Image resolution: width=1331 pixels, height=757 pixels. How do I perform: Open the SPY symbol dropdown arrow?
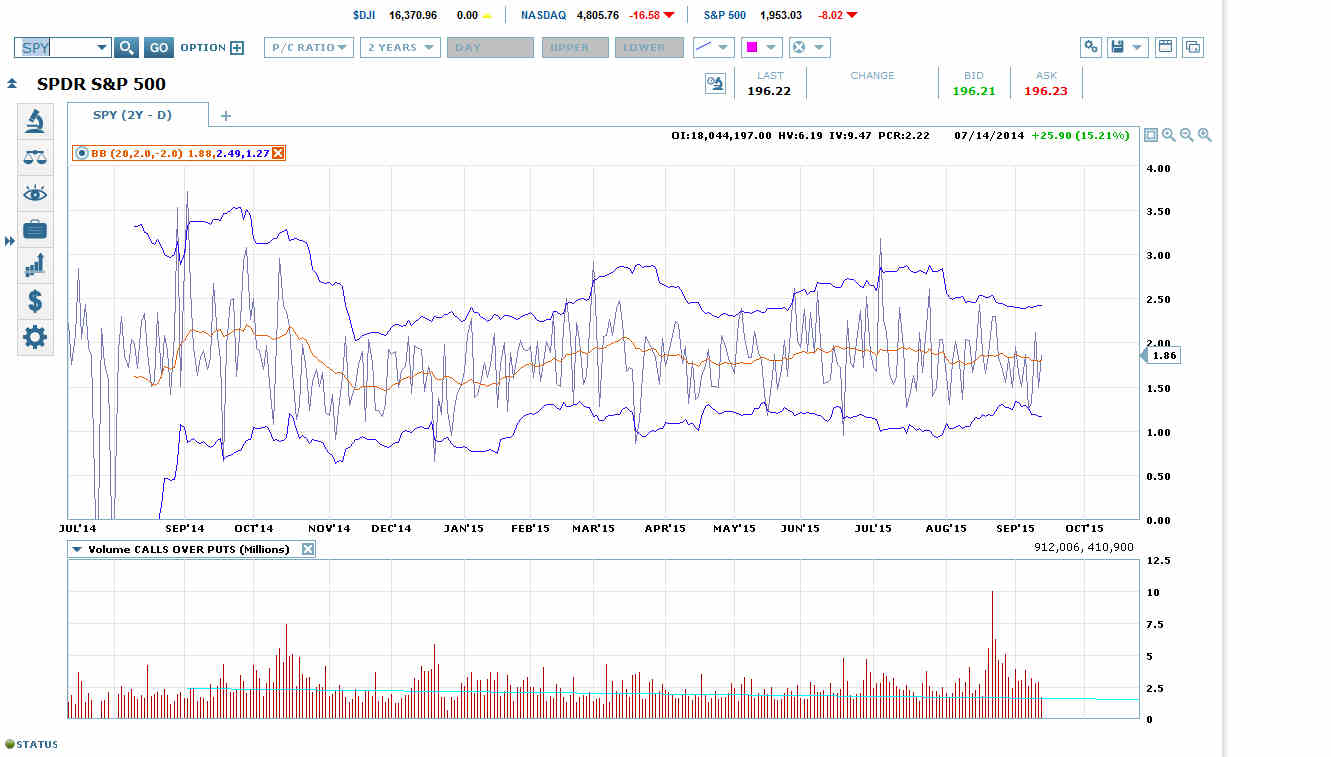pyautogui.click(x=101, y=47)
